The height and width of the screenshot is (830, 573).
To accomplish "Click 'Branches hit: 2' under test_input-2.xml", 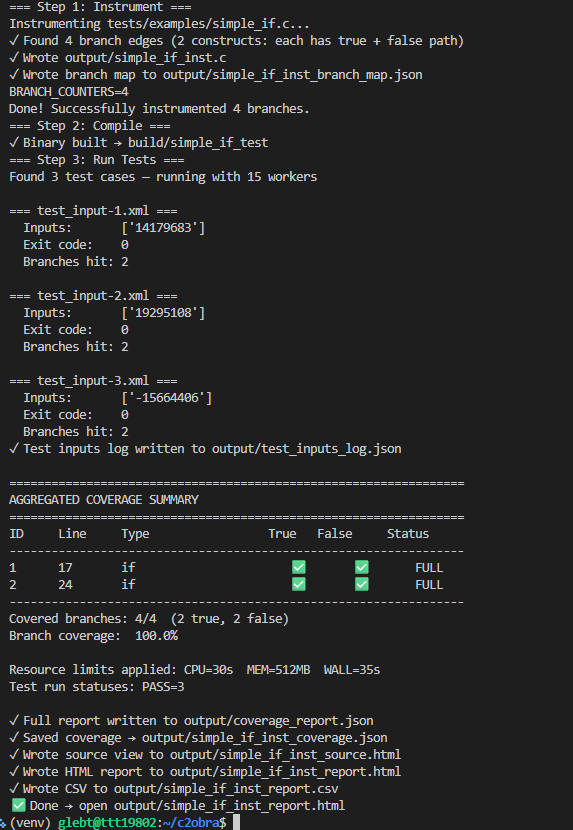I will coord(76,346).
